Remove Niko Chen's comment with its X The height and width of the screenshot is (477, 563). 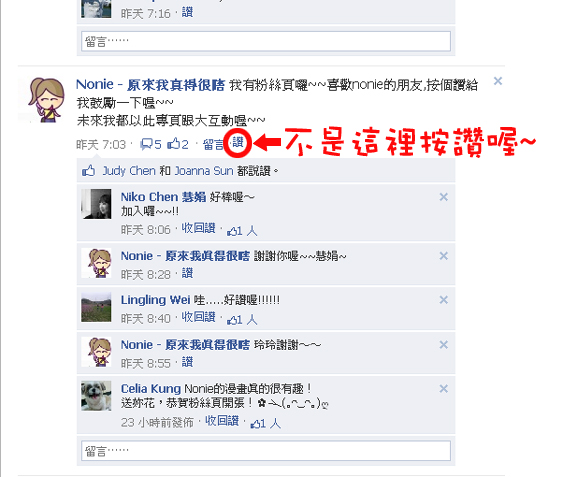[443, 197]
